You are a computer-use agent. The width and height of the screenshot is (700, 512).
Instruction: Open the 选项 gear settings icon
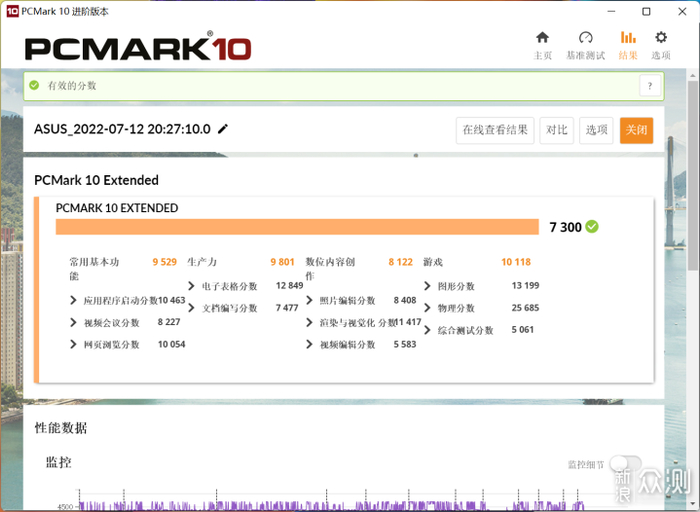click(x=661, y=37)
